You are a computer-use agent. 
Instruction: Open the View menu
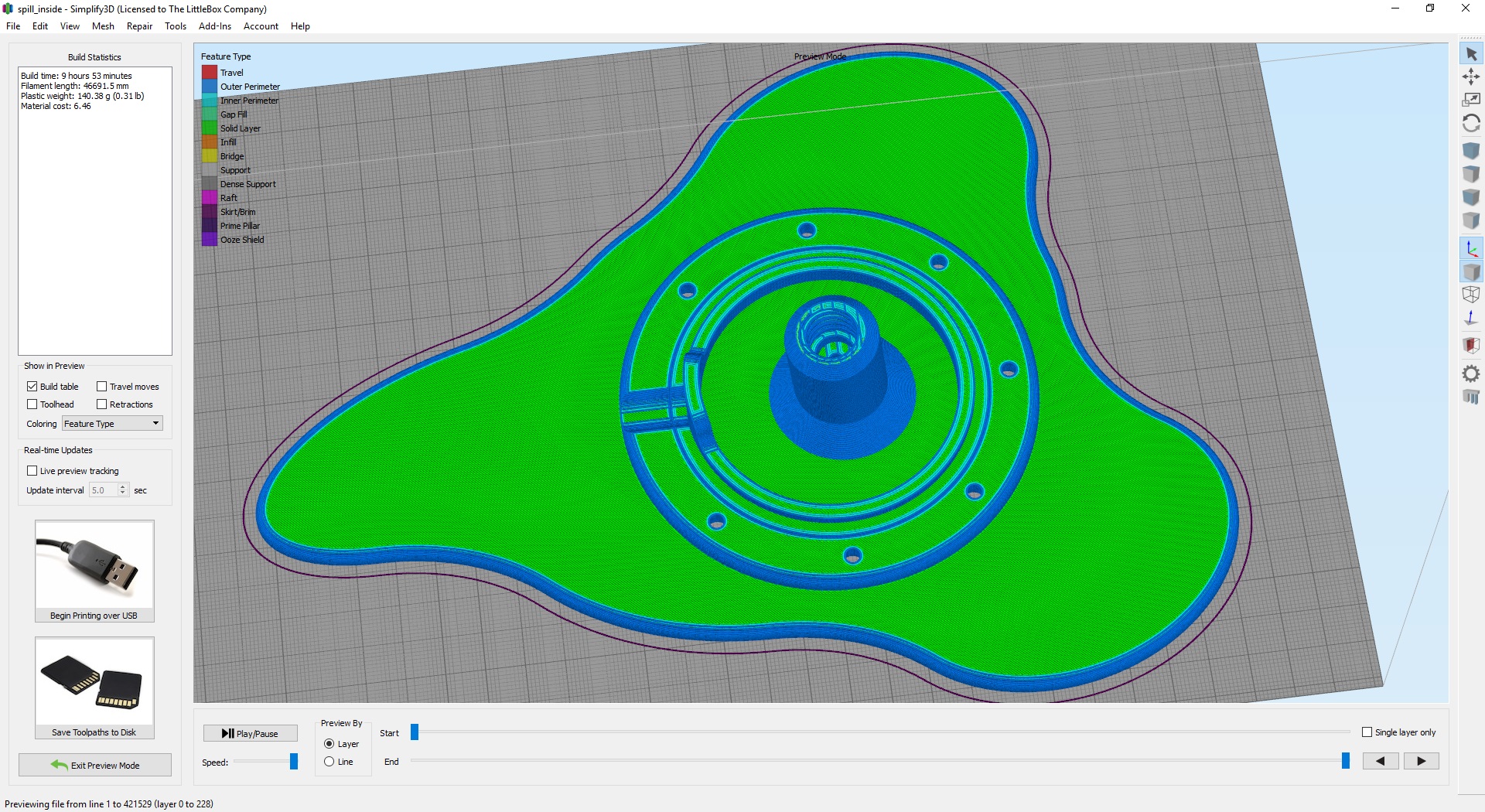point(70,26)
